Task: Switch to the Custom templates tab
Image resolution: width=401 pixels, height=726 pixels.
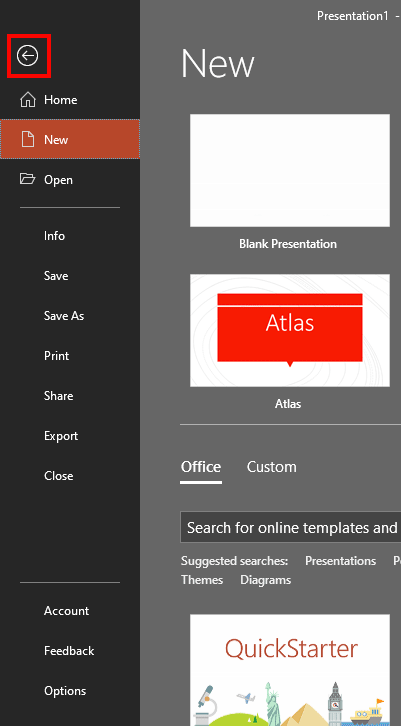Action: [271, 467]
